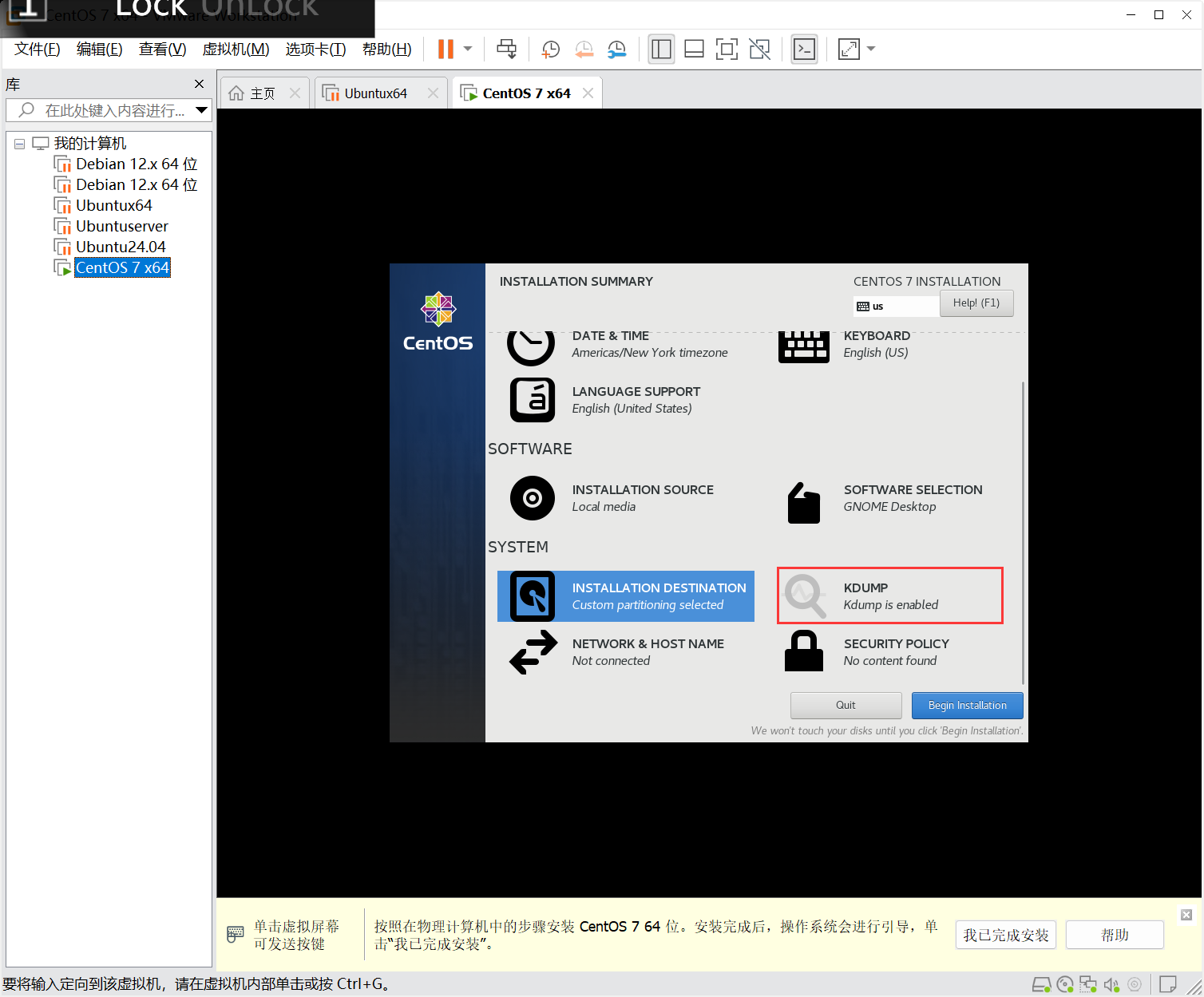The width and height of the screenshot is (1204, 997).
Task: Revert to snapshot using the clock-arrow icon
Action: 584,49
